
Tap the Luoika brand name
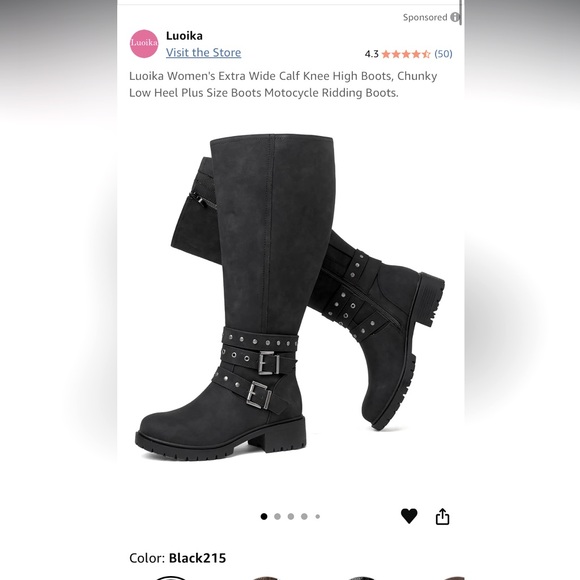tap(184, 36)
